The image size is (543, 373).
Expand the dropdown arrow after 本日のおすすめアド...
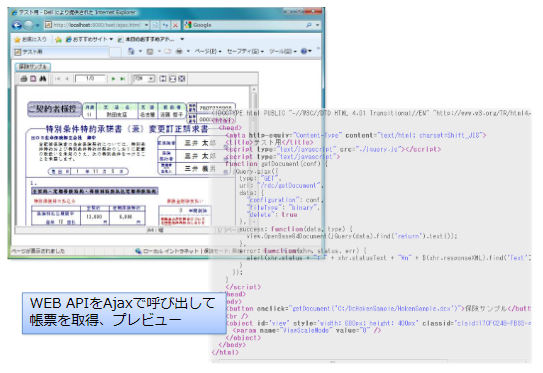click(x=182, y=39)
